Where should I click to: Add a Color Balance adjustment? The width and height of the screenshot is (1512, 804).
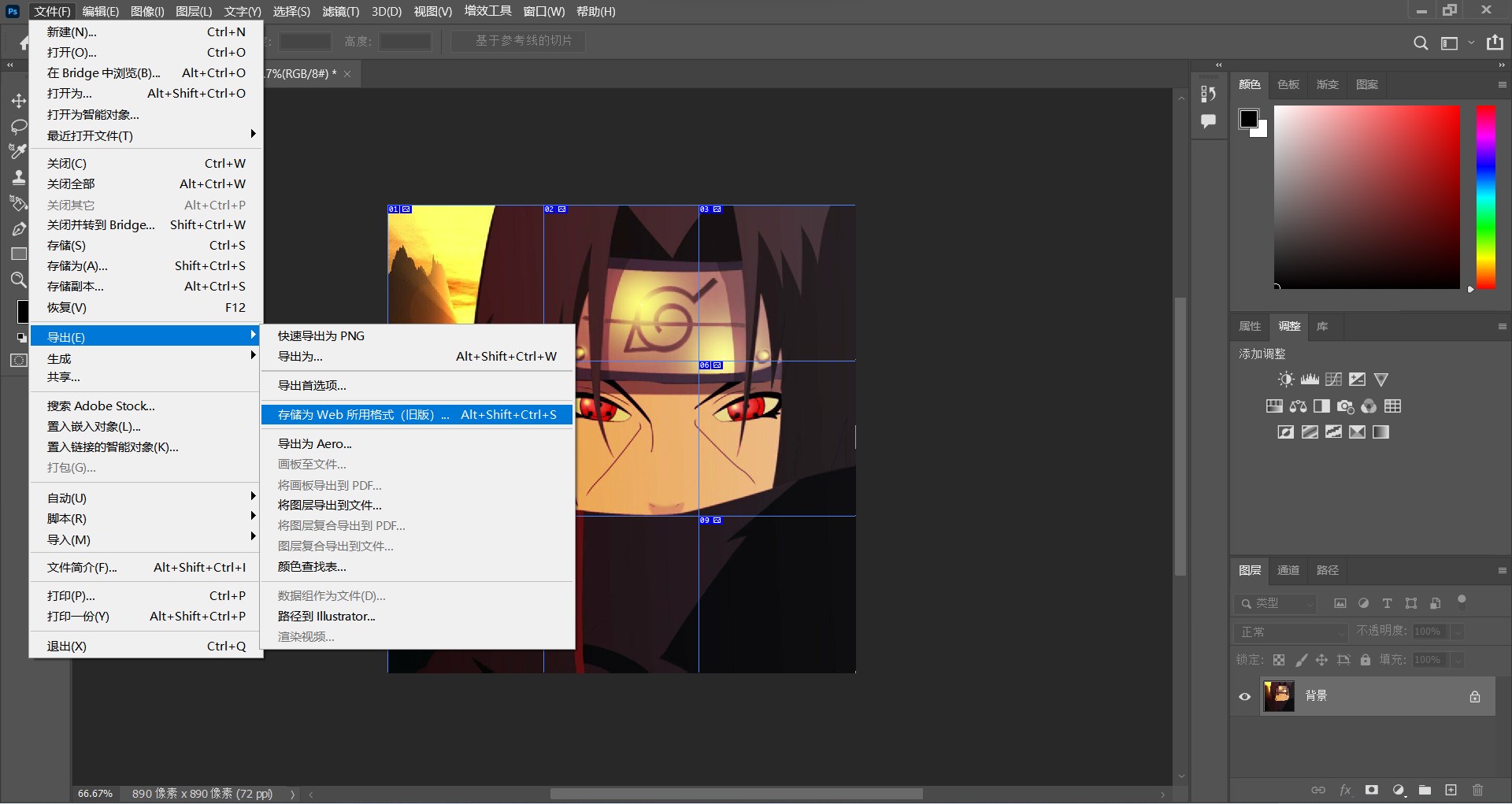click(1298, 406)
